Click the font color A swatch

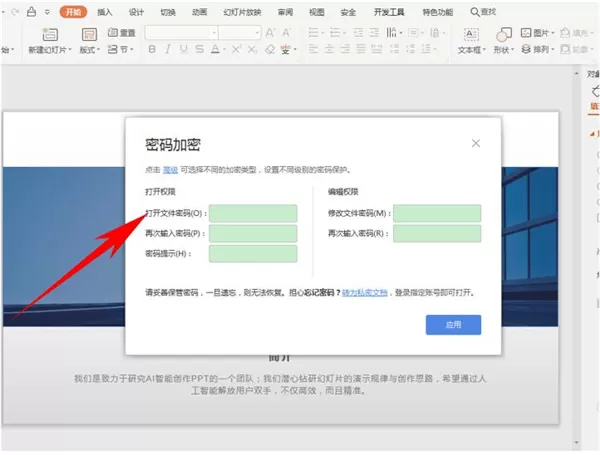(x=215, y=49)
